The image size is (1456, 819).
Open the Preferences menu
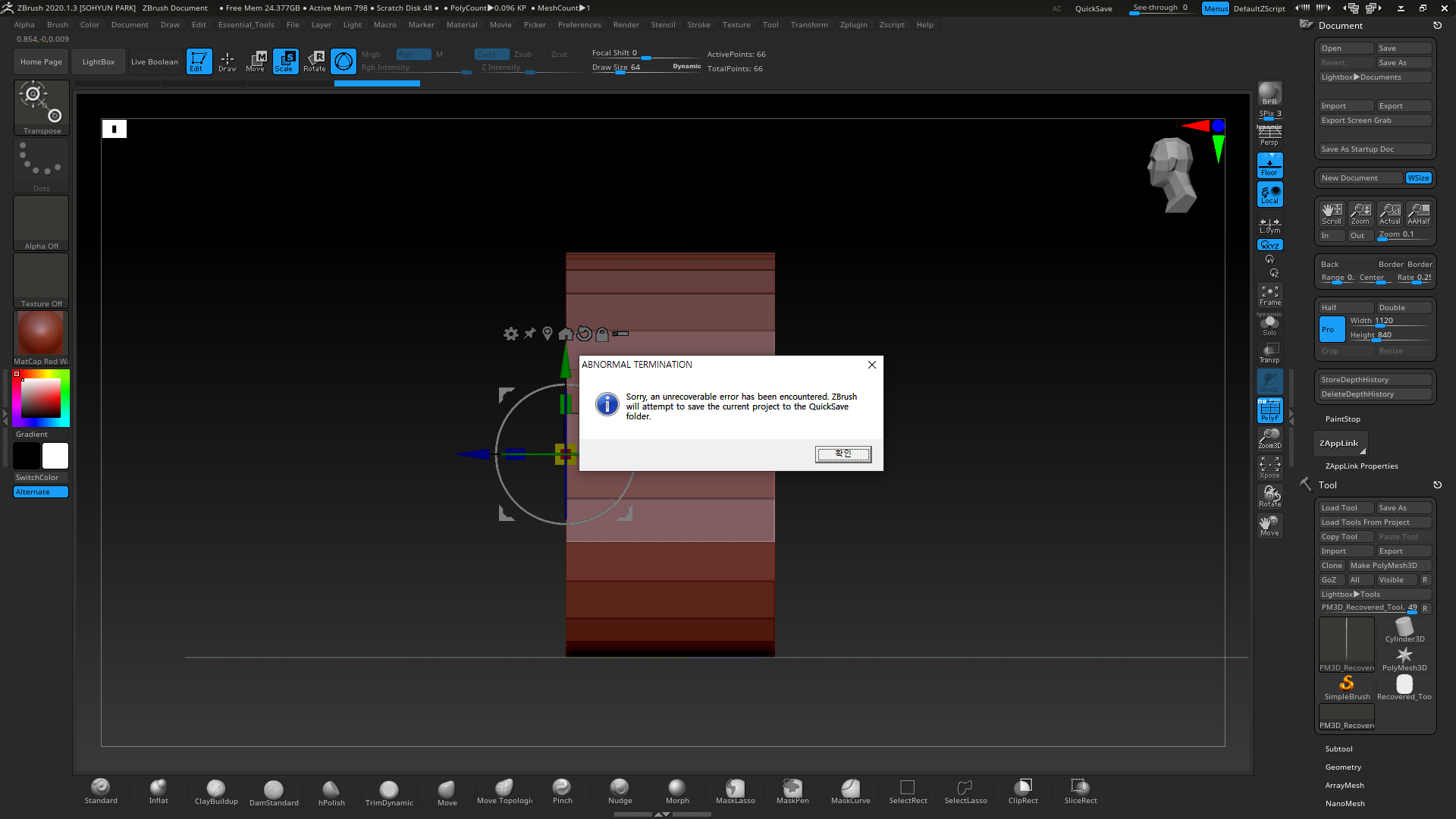click(579, 24)
